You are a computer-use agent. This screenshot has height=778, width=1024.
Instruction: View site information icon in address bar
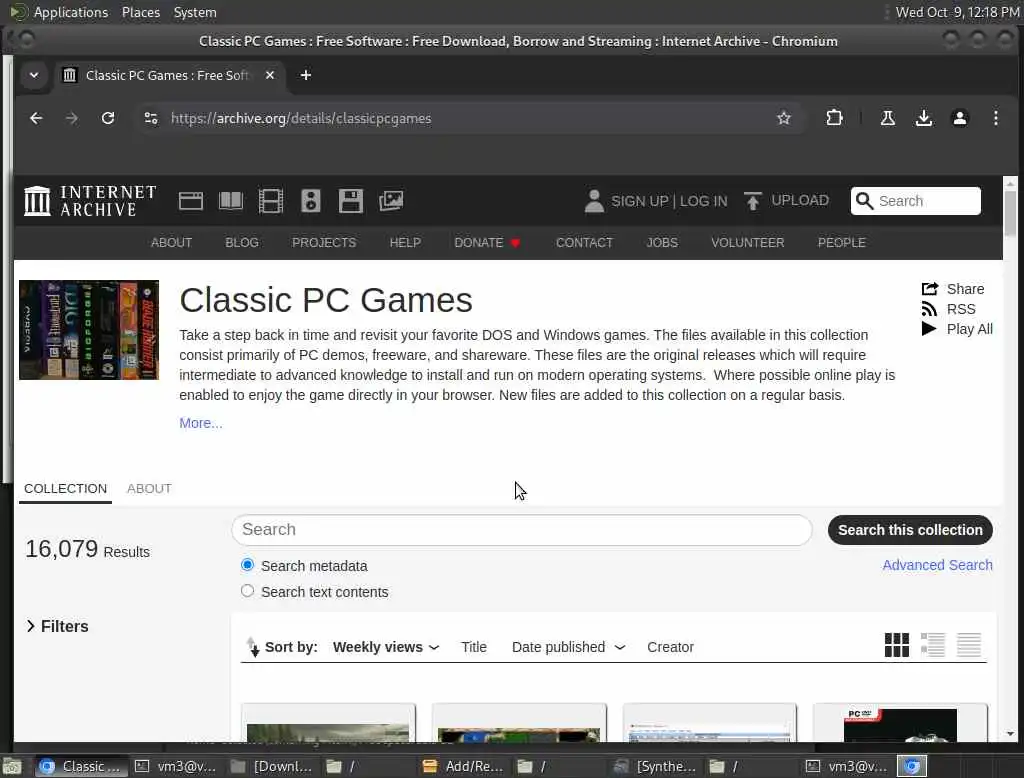(151, 118)
